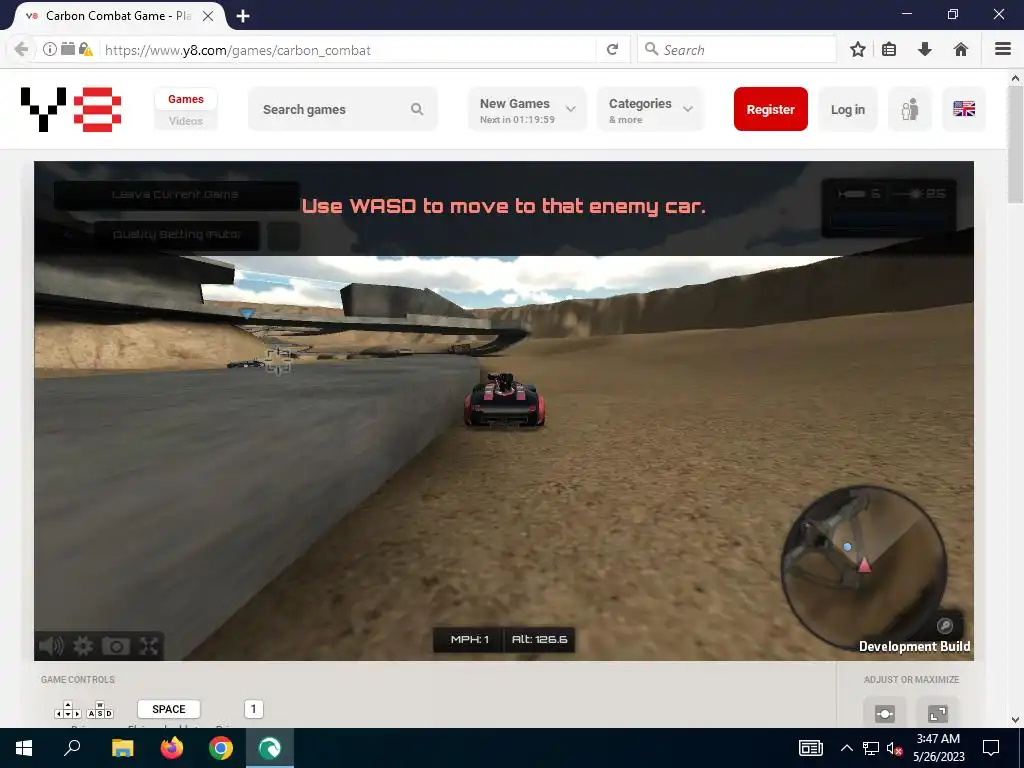Show hidden tray icons chevron
Image resolution: width=1024 pixels, height=768 pixels.
(x=846, y=748)
